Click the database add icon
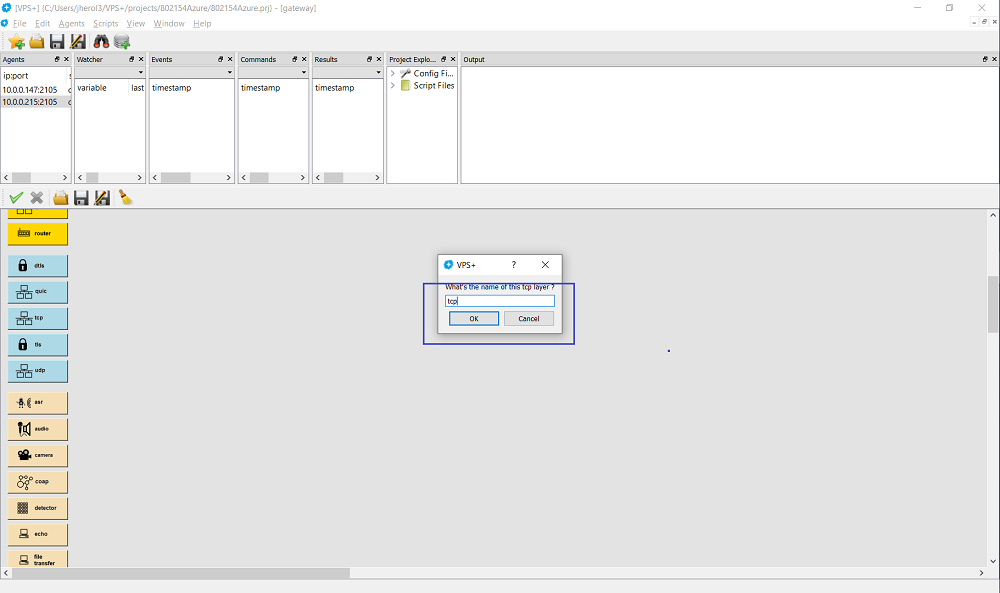Viewport: 1000px width, 593px height. pyautogui.click(x=122, y=41)
